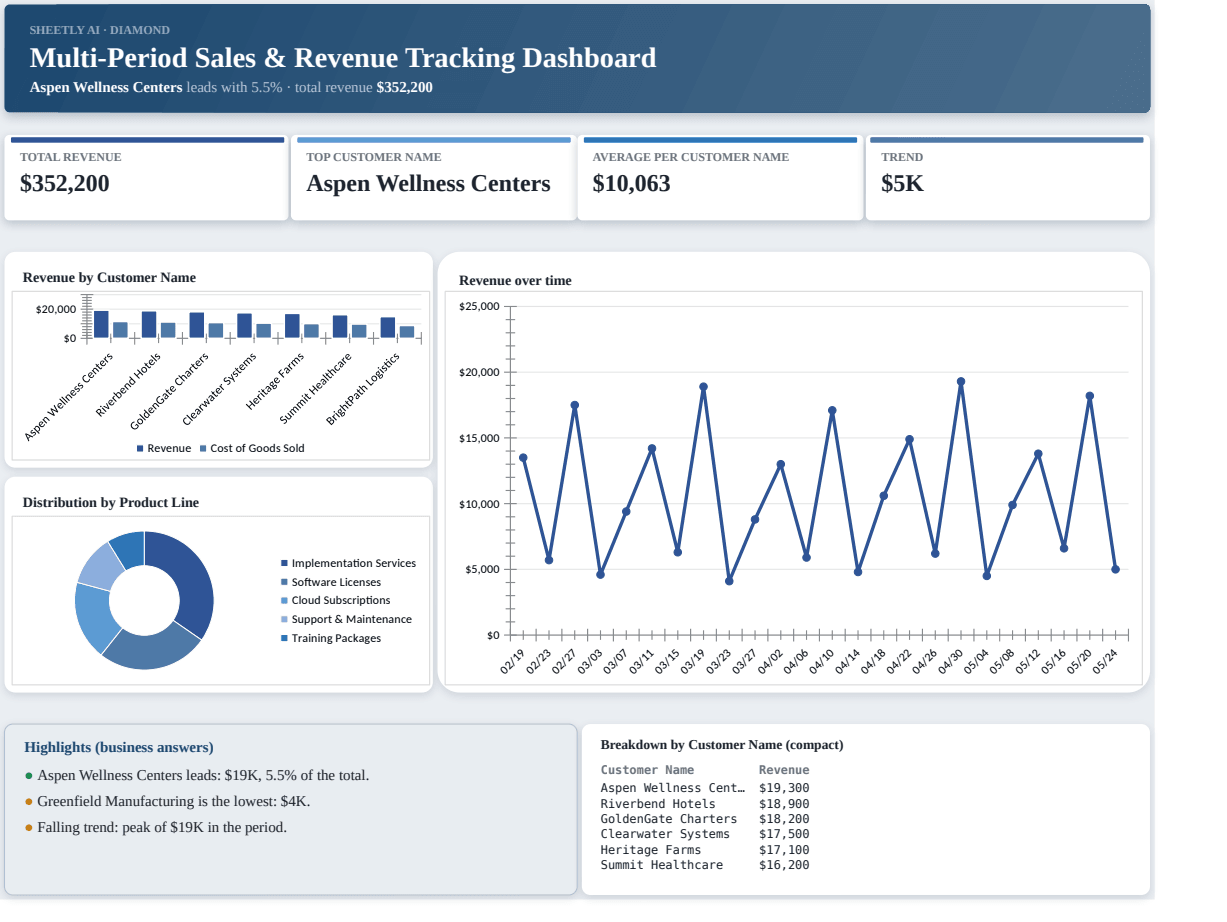Screen dimensions: 1227x922
Task: Click the $15,000 y-axis label
Action: pyautogui.click(x=479, y=438)
